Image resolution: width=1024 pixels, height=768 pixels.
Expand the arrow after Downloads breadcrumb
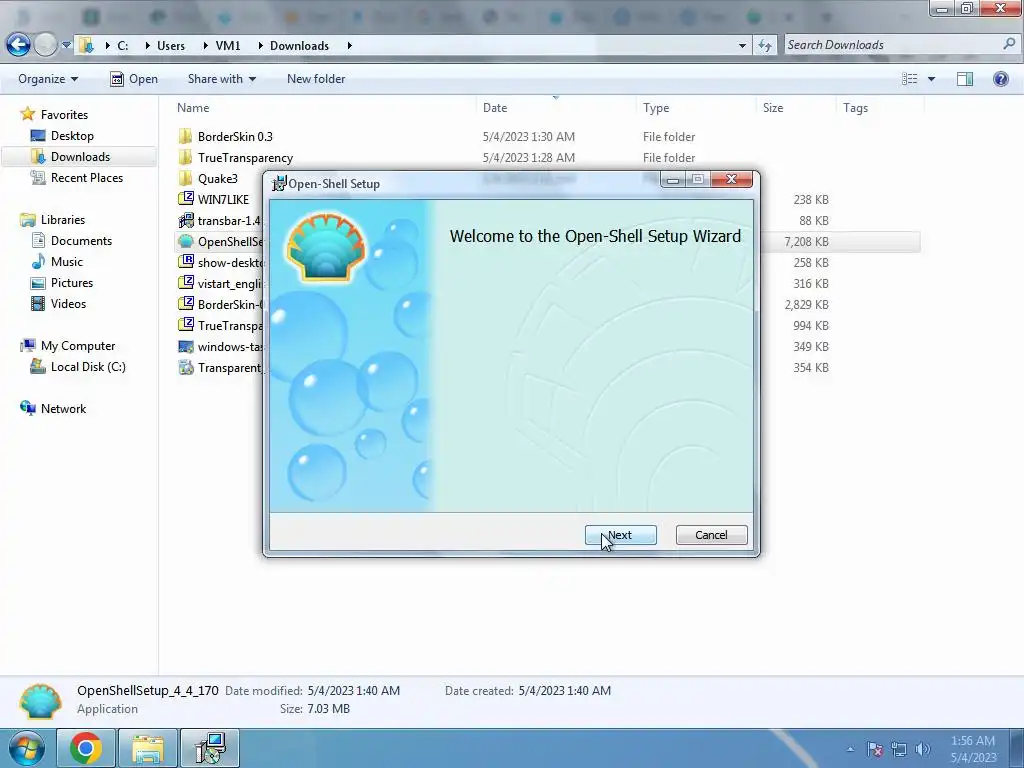pyautogui.click(x=349, y=45)
